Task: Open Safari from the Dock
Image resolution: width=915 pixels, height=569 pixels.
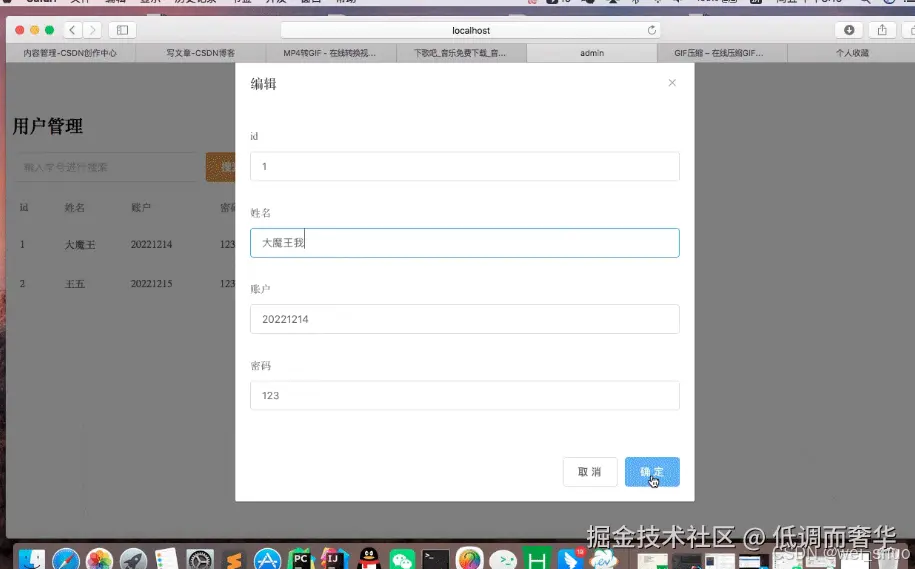Action: (66, 559)
